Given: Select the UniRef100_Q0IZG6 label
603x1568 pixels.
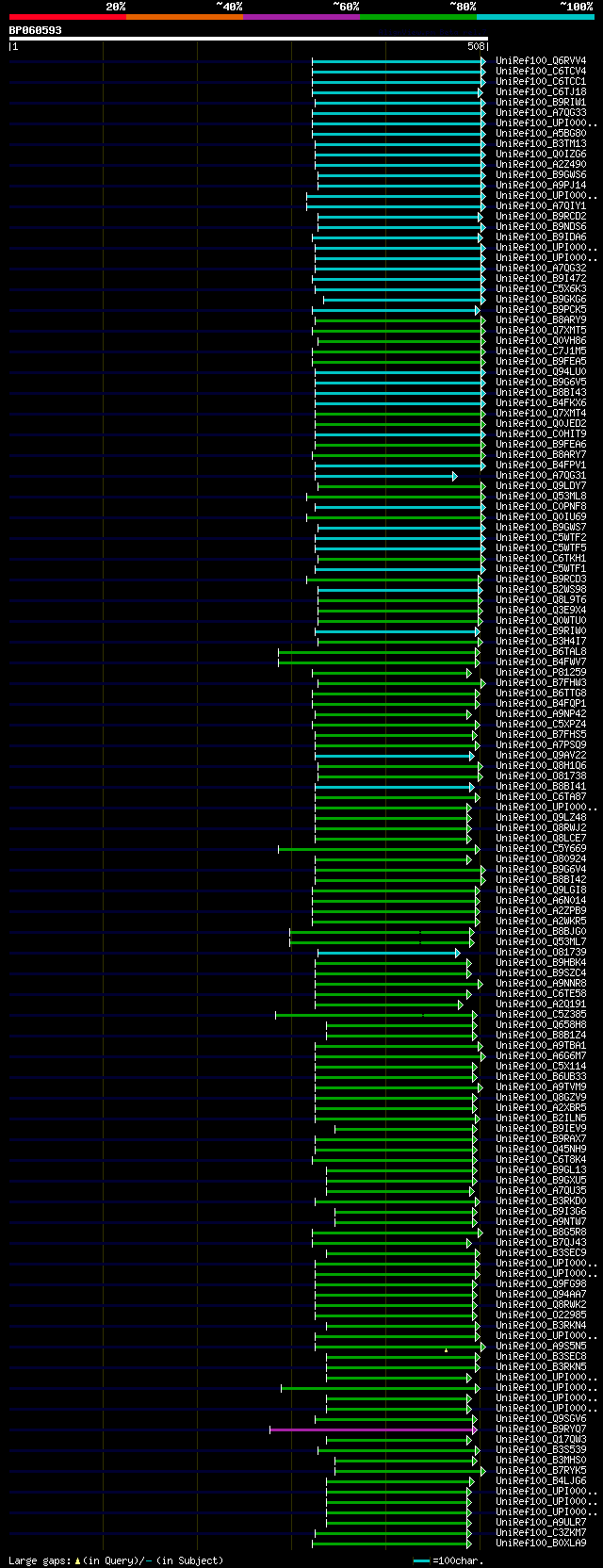Looking at the screenshot, I should coord(541,155).
